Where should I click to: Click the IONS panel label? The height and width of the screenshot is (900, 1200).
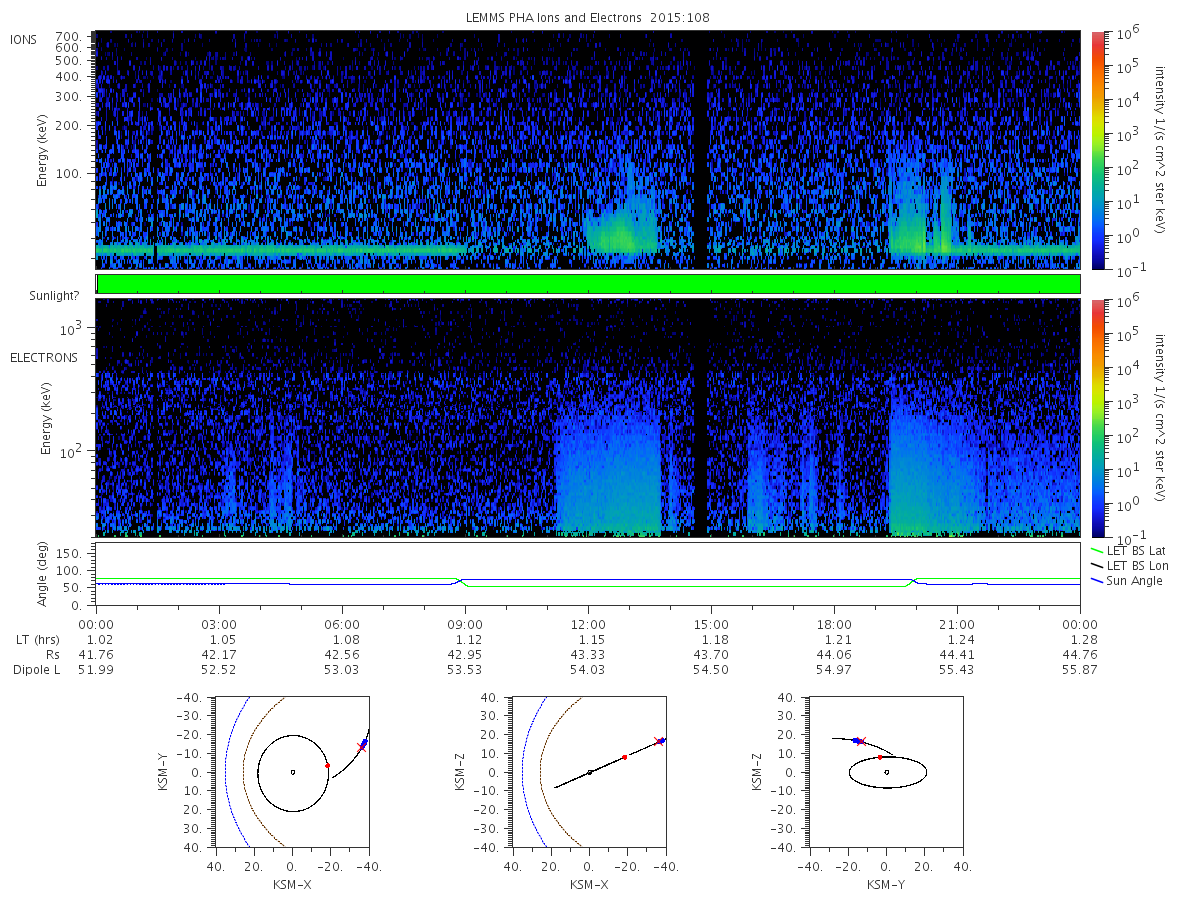pyautogui.click(x=24, y=39)
